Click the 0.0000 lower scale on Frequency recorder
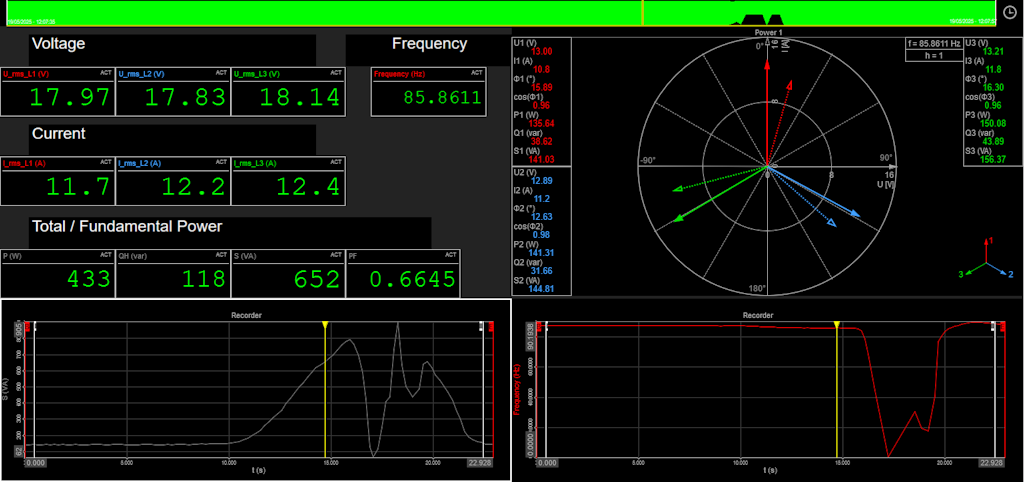The height and width of the screenshot is (482, 1024). (x=528, y=445)
